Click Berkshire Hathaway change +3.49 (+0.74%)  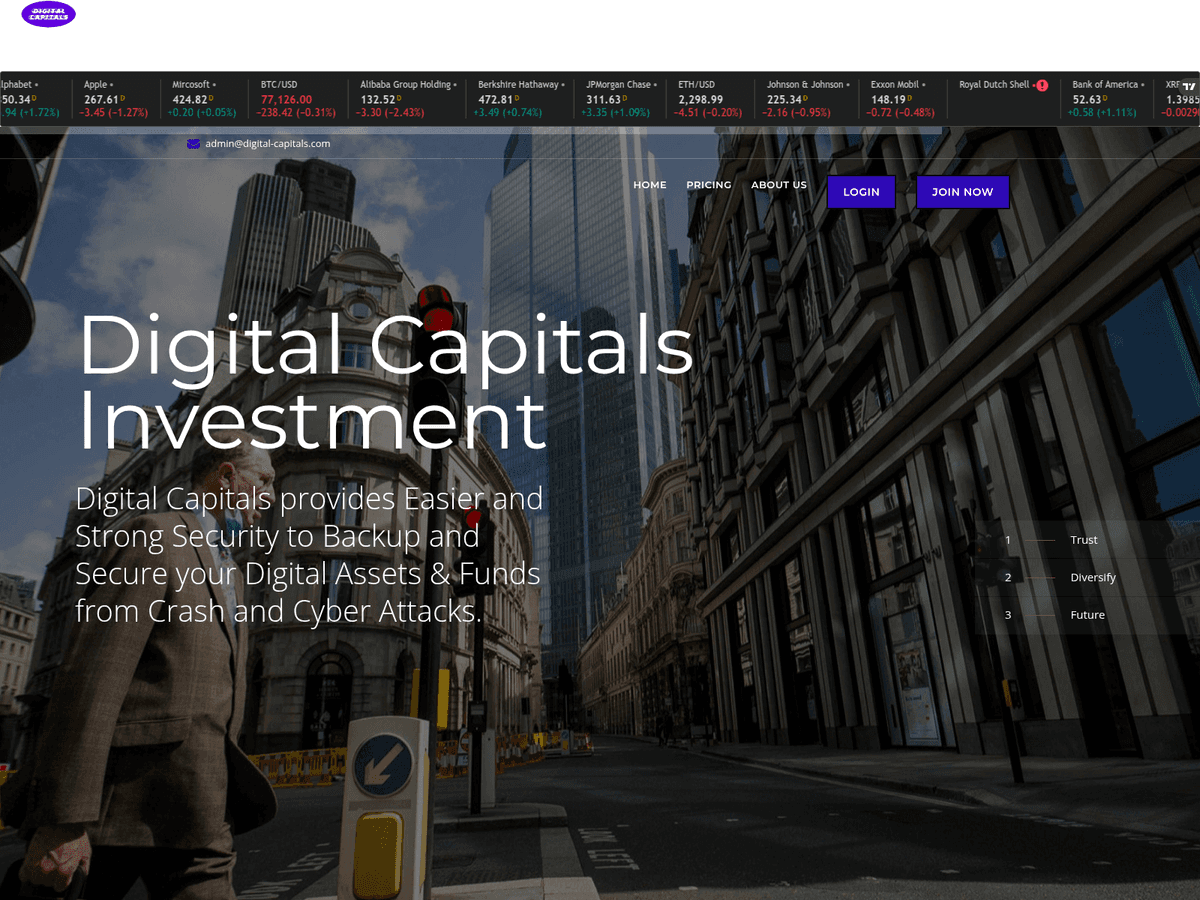(x=508, y=113)
